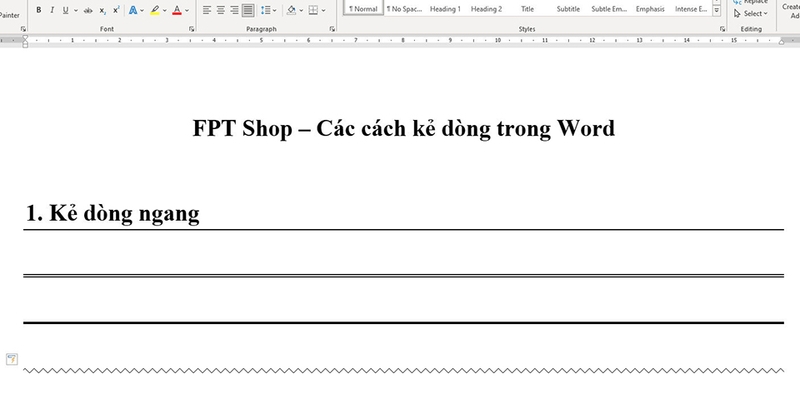Apply Superscript formatting
800x394 pixels.
point(116,10)
